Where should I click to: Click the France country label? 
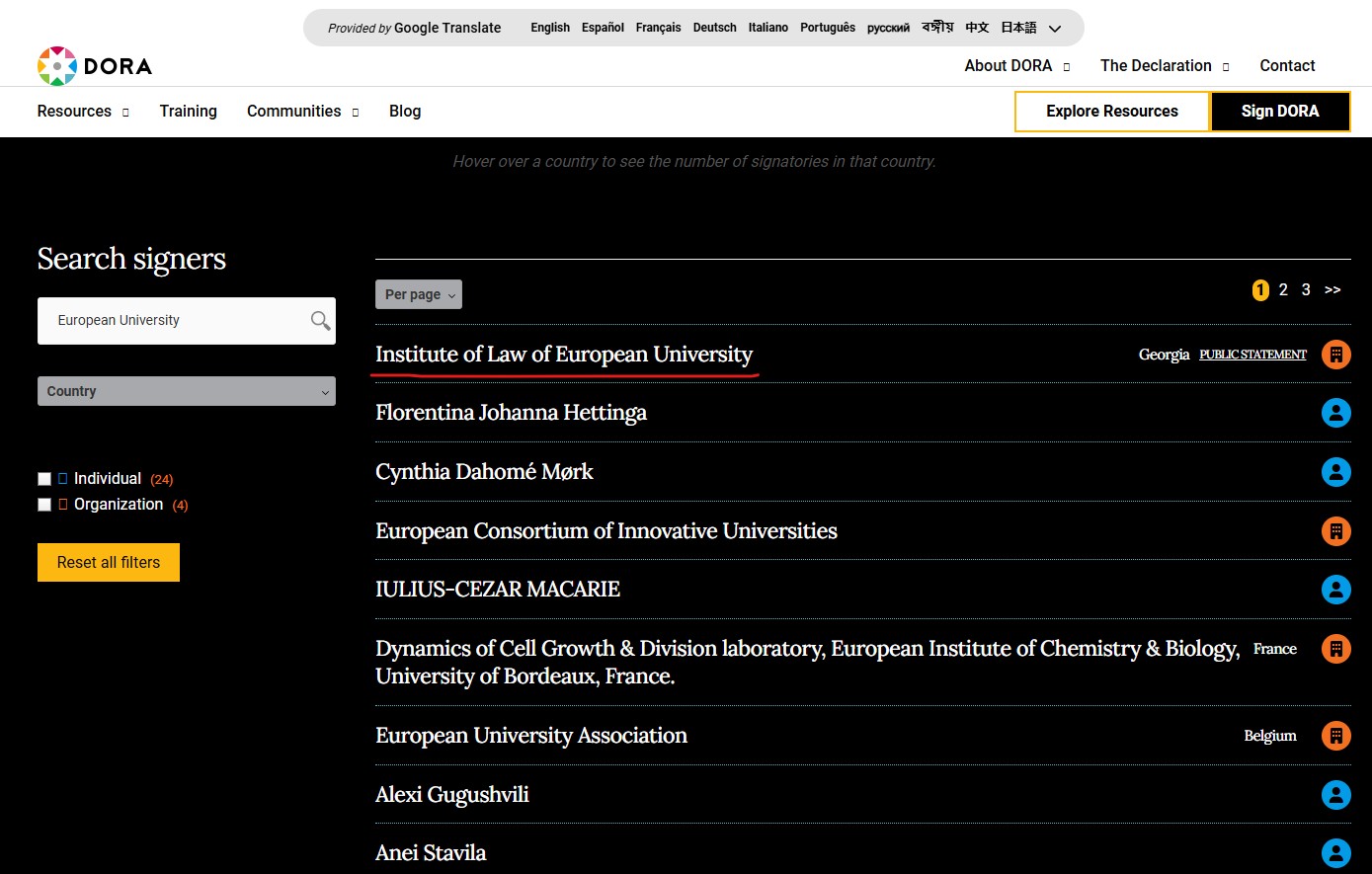1275,649
